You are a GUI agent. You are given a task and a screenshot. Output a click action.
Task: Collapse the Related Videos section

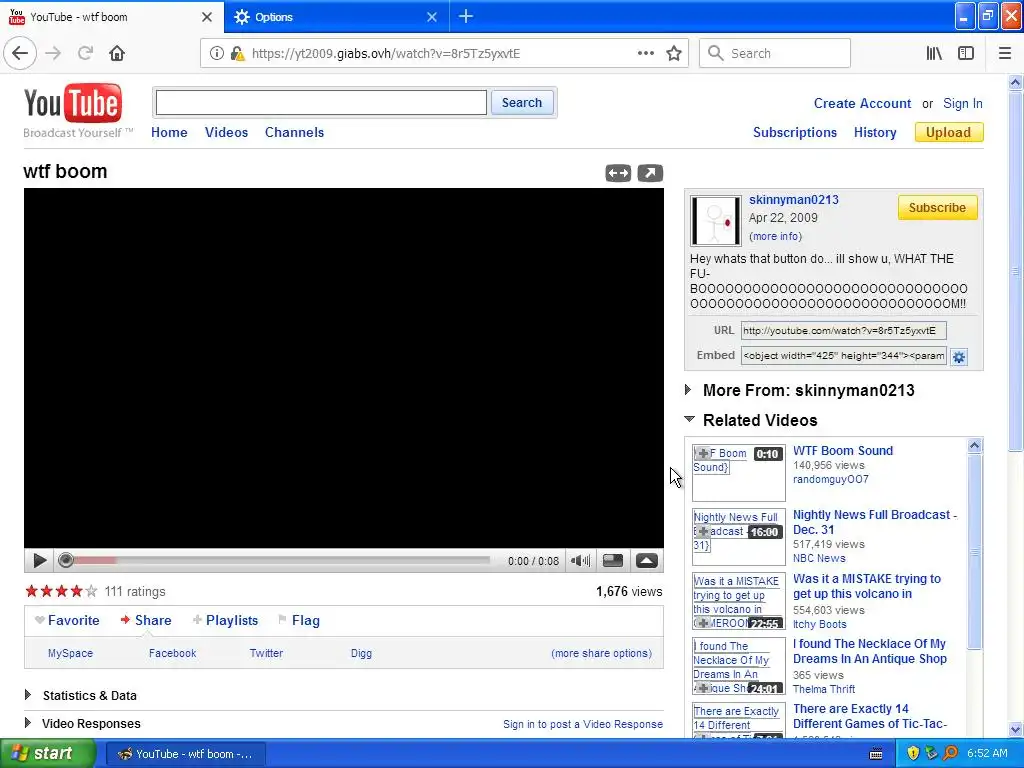pyautogui.click(x=689, y=419)
